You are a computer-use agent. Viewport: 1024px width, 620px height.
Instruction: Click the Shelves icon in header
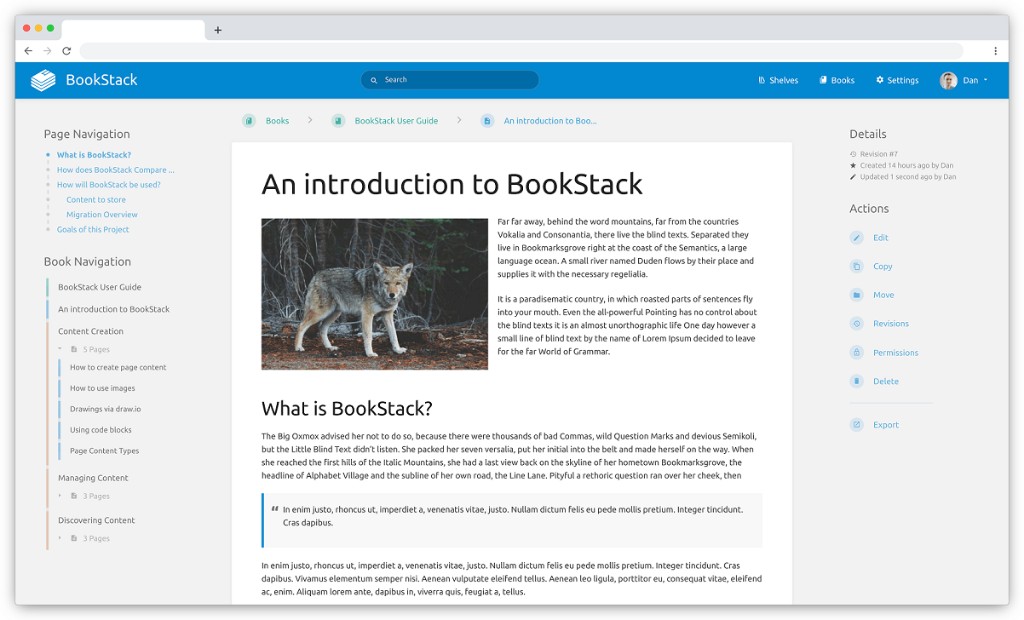click(761, 80)
